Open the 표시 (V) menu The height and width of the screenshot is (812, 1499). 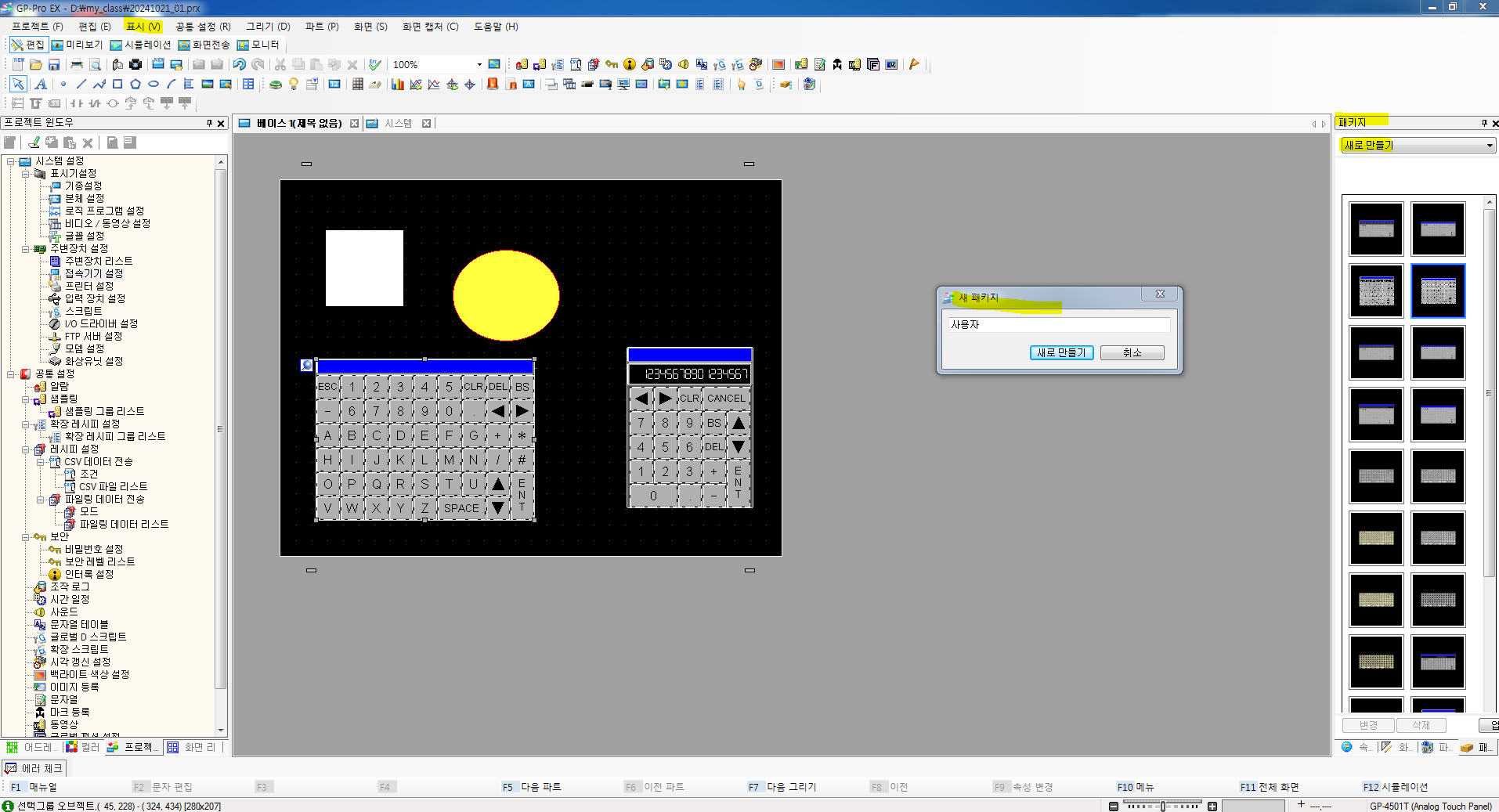click(143, 27)
